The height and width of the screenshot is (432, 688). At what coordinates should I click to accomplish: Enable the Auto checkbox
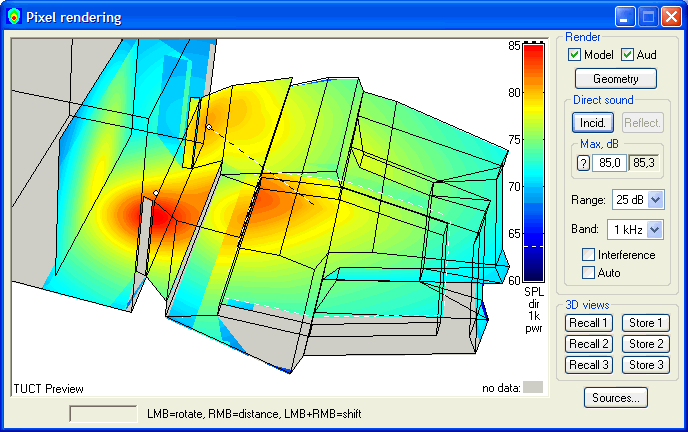click(x=588, y=272)
